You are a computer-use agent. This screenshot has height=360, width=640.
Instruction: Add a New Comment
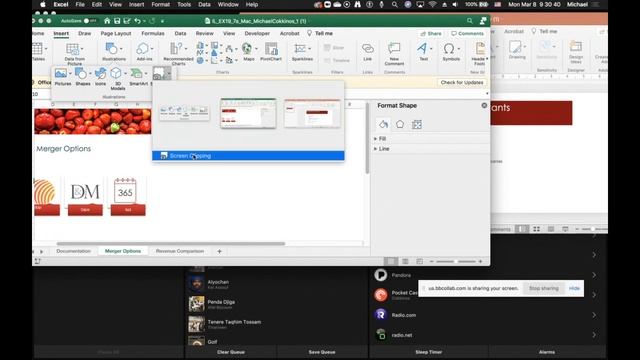point(394,54)
